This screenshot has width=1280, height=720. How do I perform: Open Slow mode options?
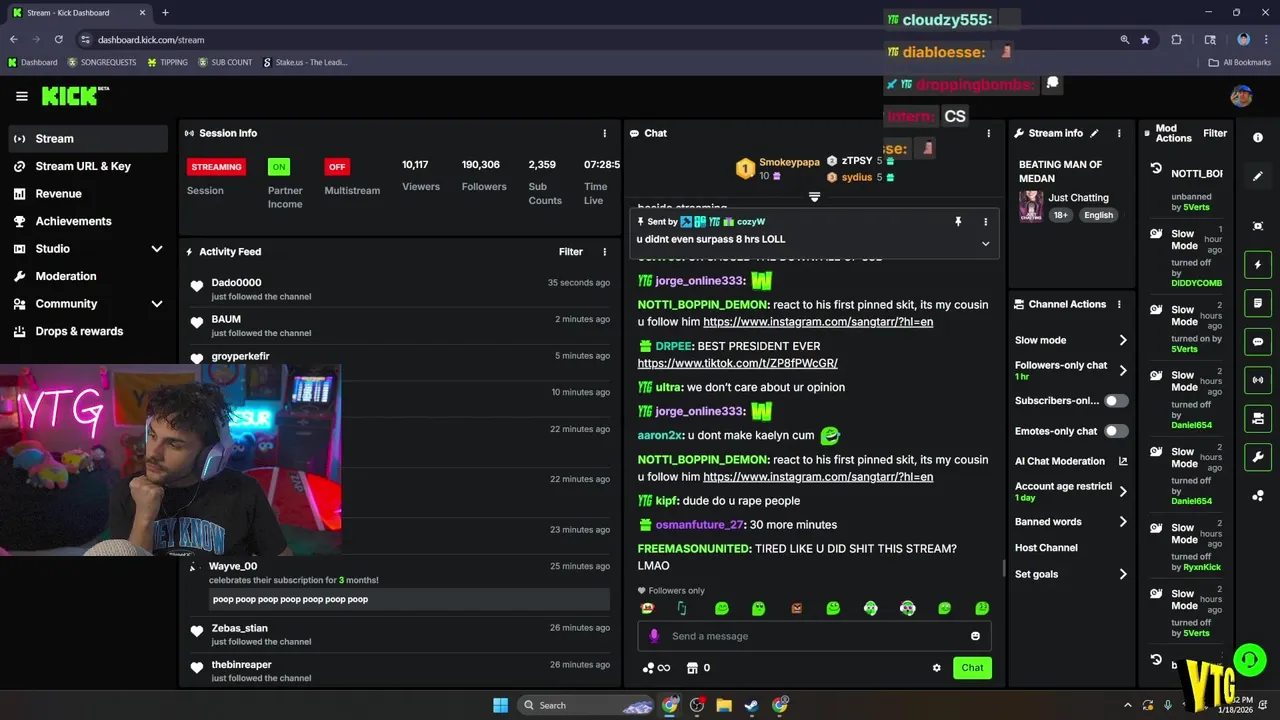tap(1071, 340)
